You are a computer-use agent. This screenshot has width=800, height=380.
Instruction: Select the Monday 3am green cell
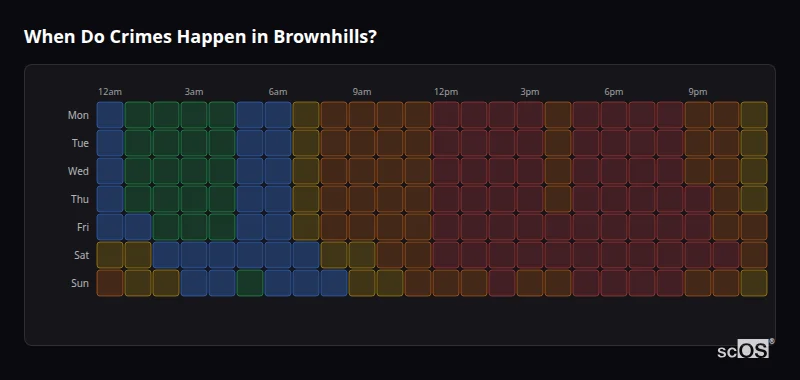tap(194, 115)
